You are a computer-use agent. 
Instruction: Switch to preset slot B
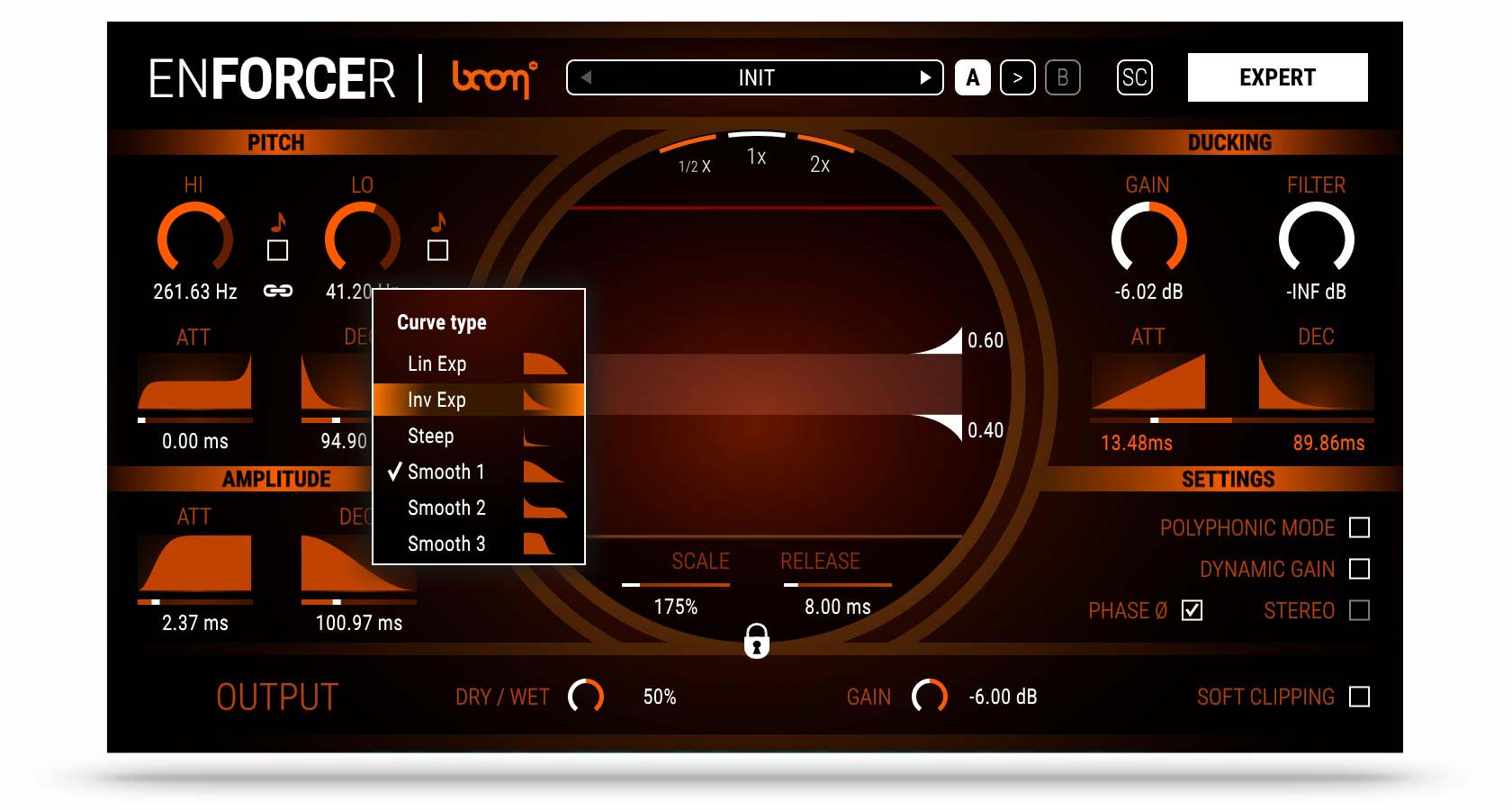coord(1062,77)
